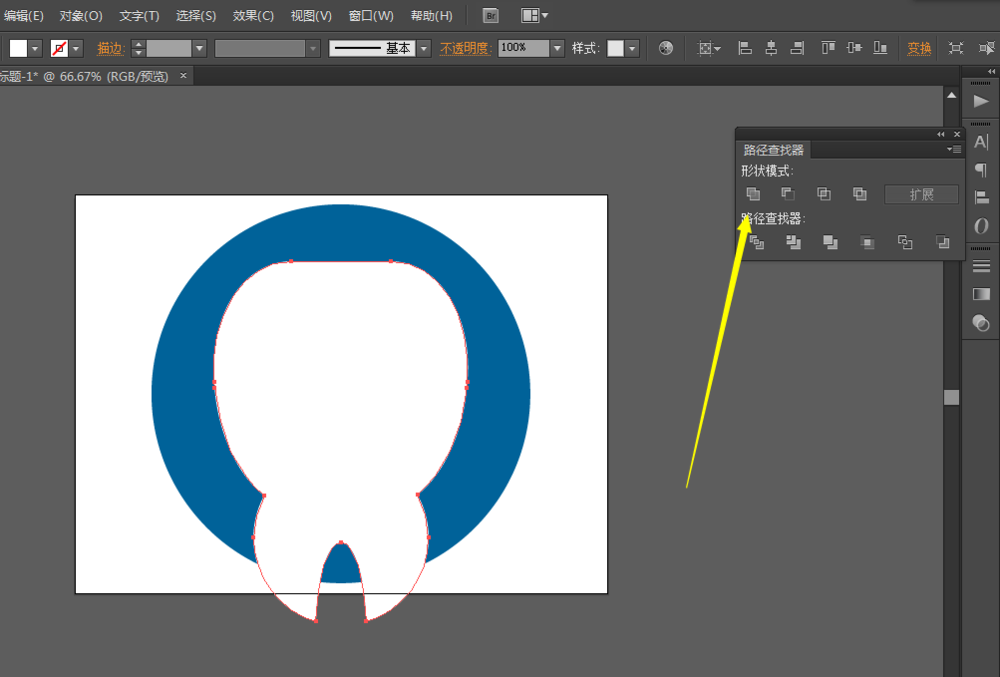The width and height of the screenshot is (1000, 677).
Task: Open the 视图(V) menu
Action: point(311,16)
